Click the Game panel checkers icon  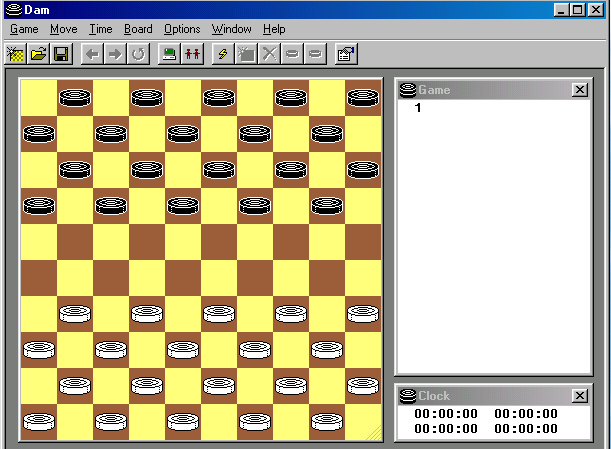click(x=408, y=90)
